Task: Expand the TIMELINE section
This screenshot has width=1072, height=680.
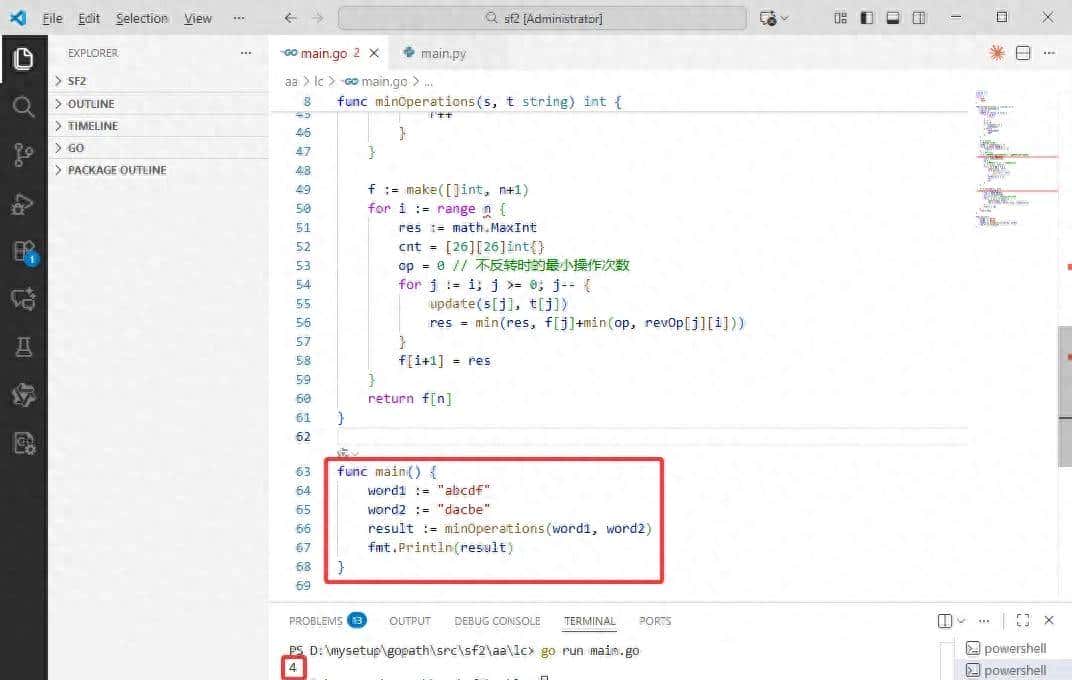Action: 92,126
